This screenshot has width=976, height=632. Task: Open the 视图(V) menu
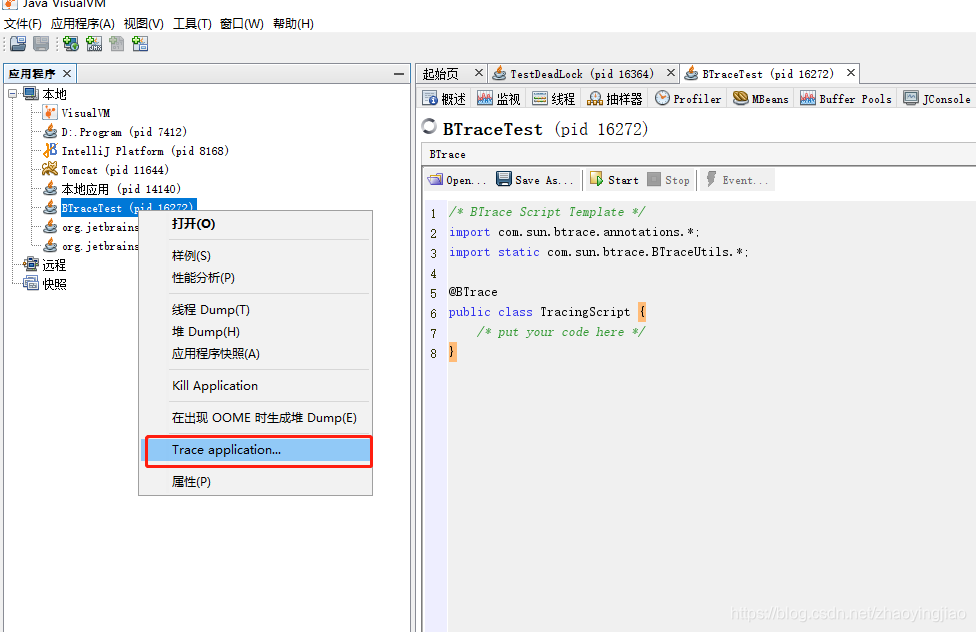click(x=144, y=24)
